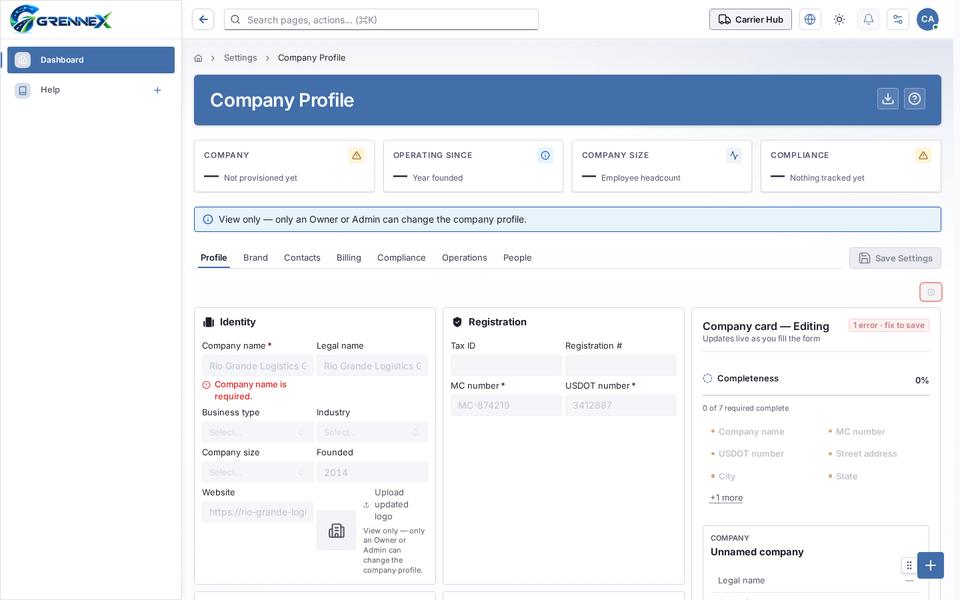960x600 pixels.
Task: Open the sliders preferences icon
Action: point(898,20)
